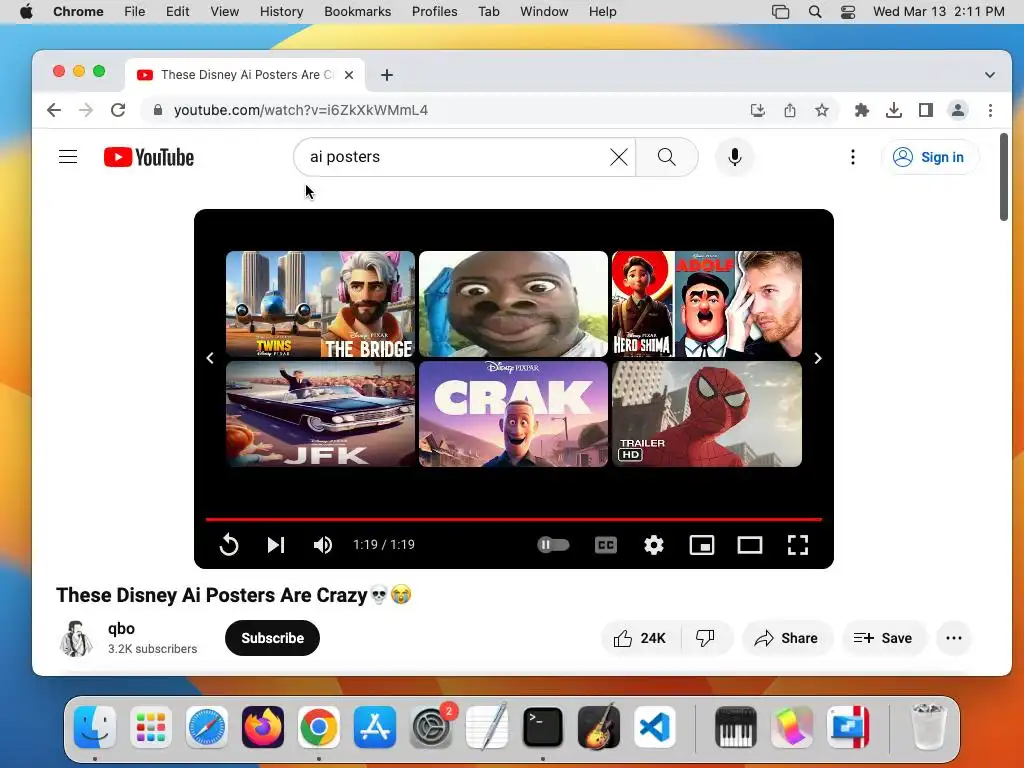
Task: Click the search magnifier button
Action: coord(667,157)
